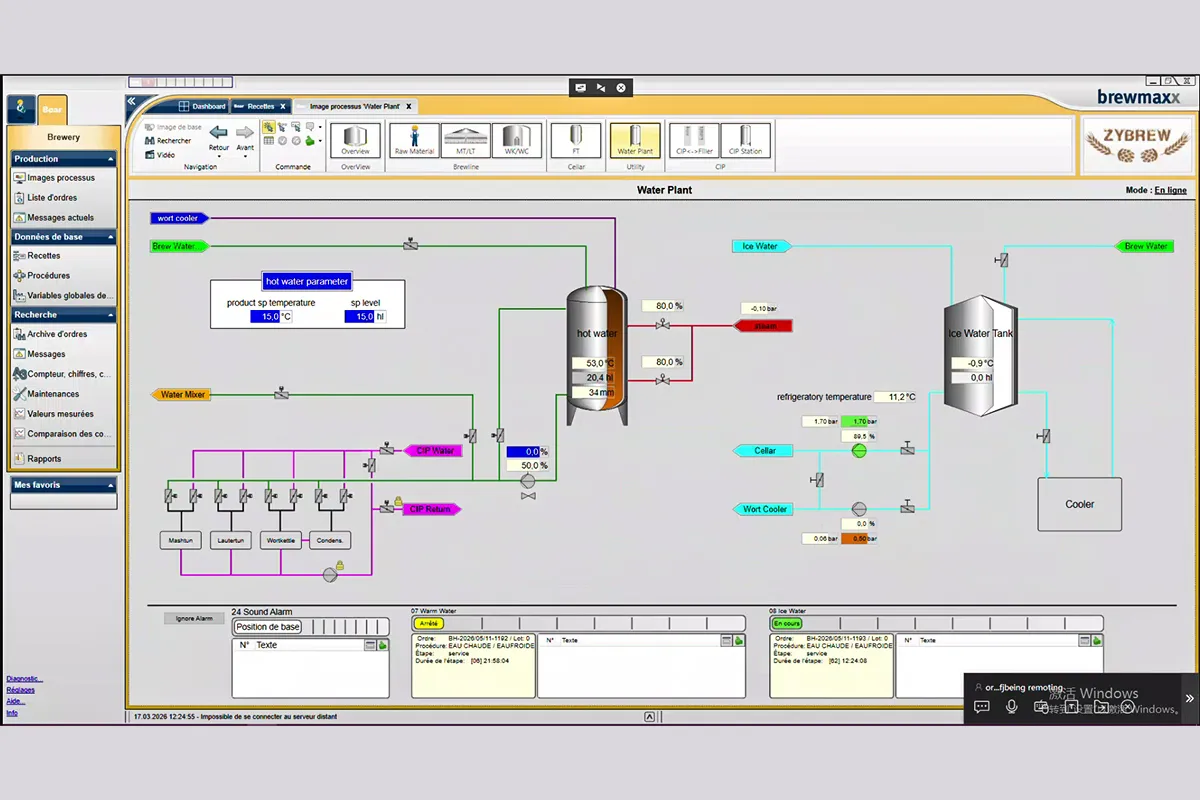The image size is (1200, 800).
Task: Click the En cours status of Ice Water
Action: (x=787, y=624)
